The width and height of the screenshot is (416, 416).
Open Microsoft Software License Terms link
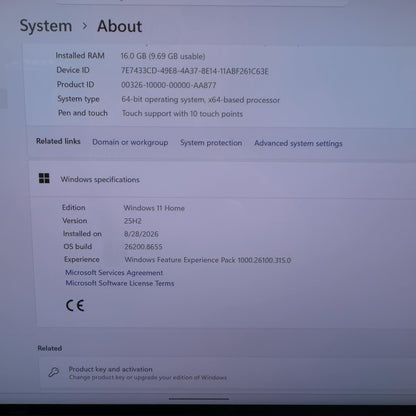pos(120,283)
